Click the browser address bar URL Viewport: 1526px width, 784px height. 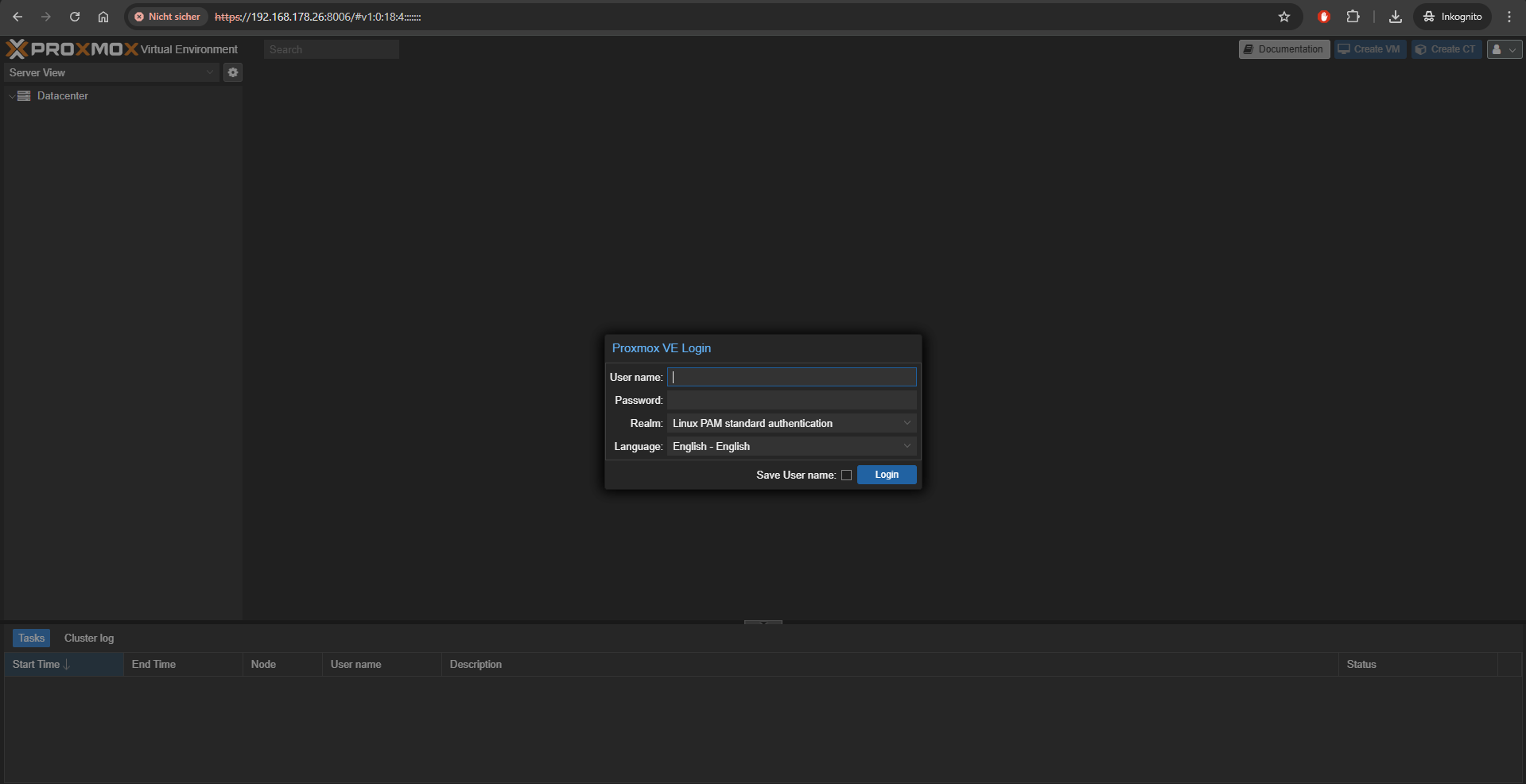[x=318, y=17]
